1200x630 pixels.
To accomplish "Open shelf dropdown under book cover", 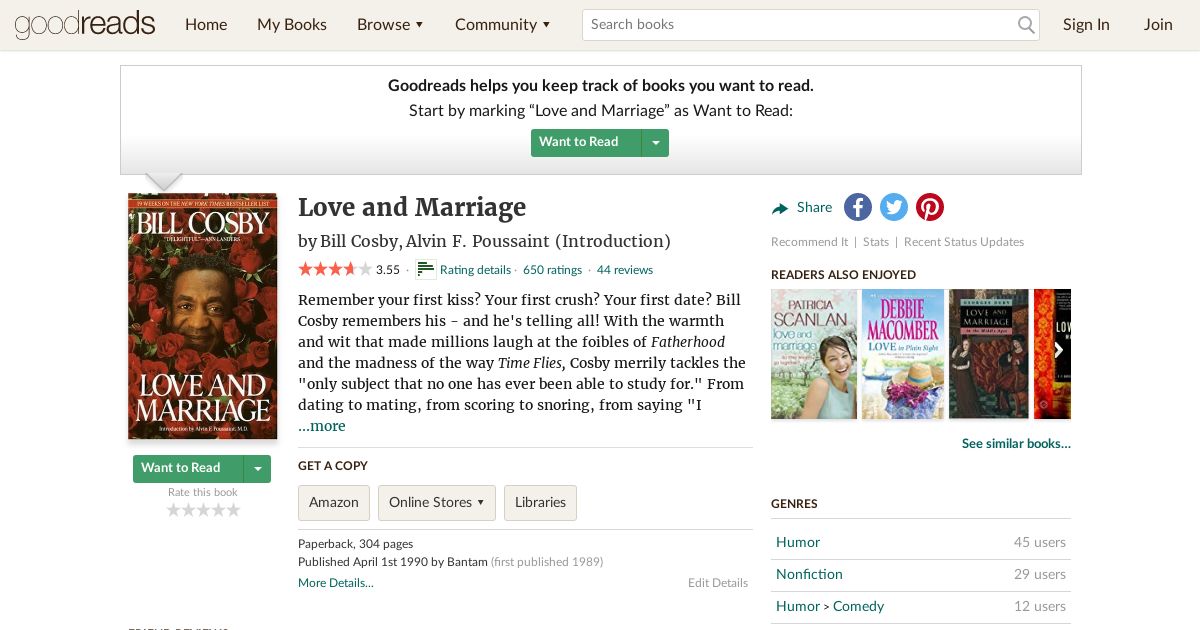I will click(257, 469).
